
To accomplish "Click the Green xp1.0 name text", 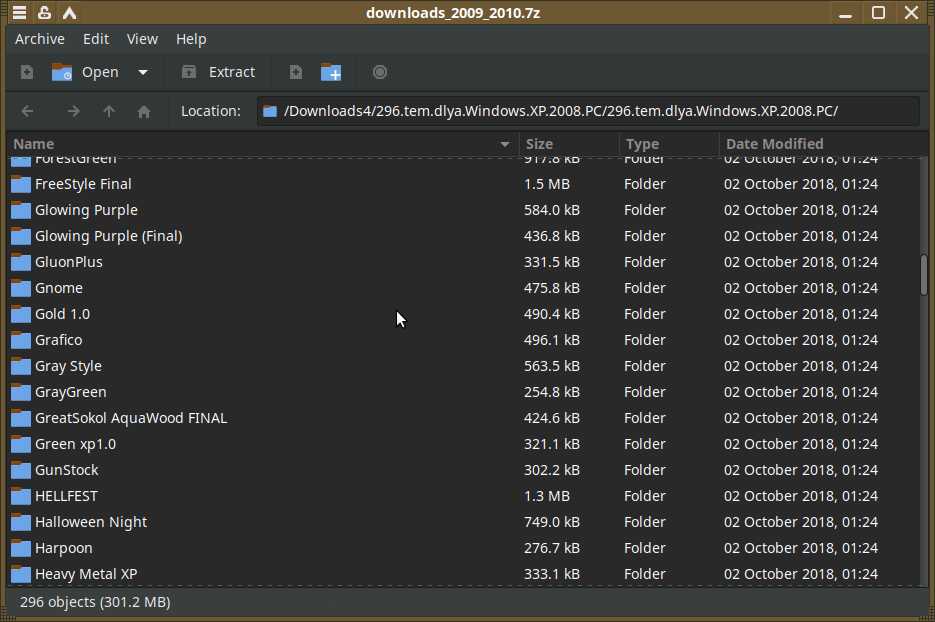I will pos(75,444).
